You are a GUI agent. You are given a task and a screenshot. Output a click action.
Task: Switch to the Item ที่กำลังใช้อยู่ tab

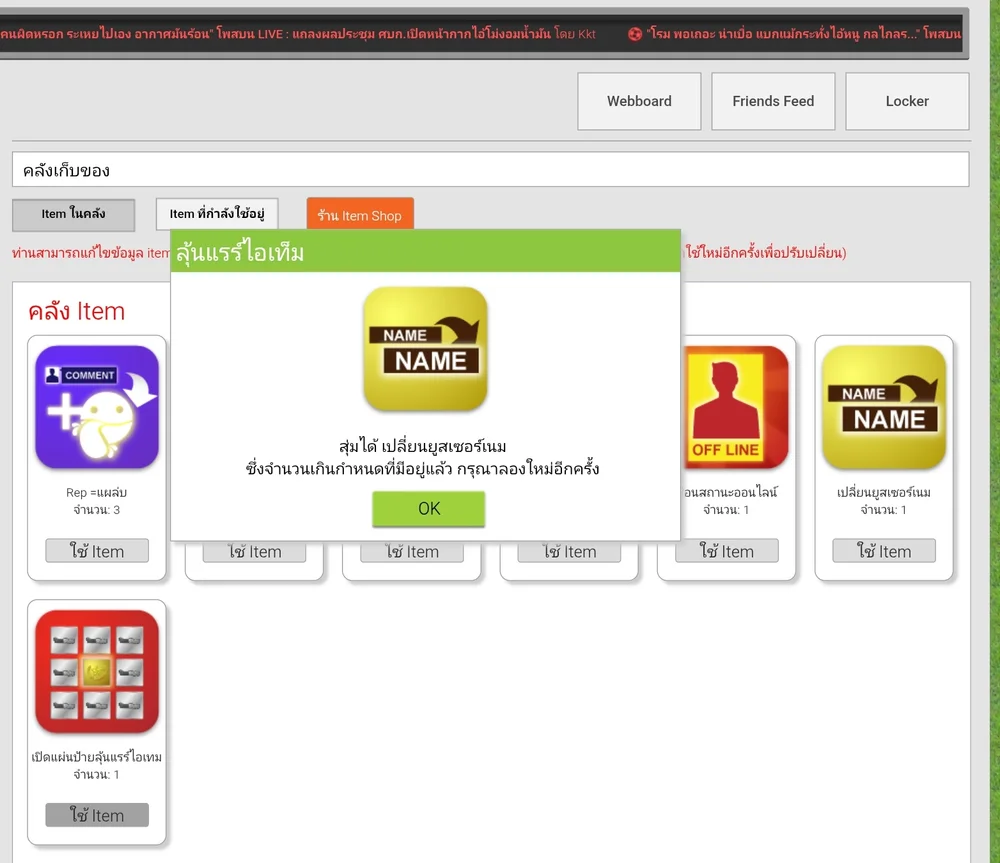point(217,214)
